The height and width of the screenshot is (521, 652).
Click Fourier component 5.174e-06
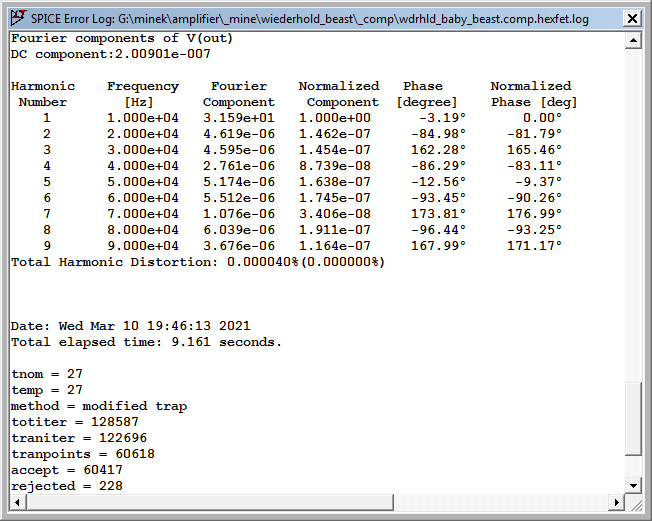click(239, 182)
